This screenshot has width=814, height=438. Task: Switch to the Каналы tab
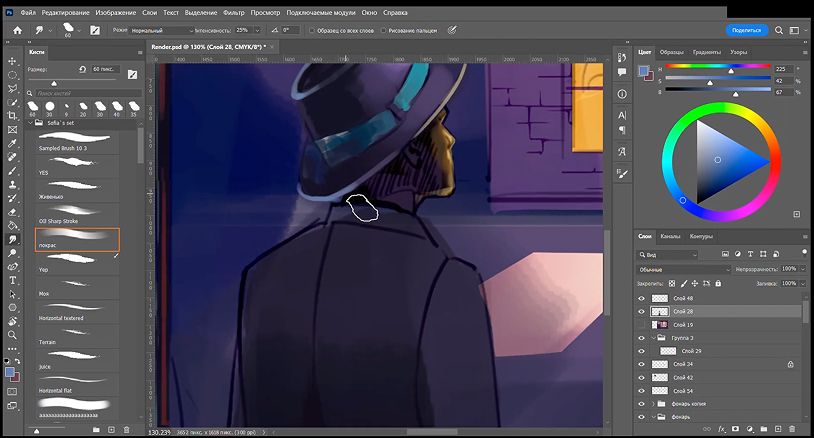670,237
